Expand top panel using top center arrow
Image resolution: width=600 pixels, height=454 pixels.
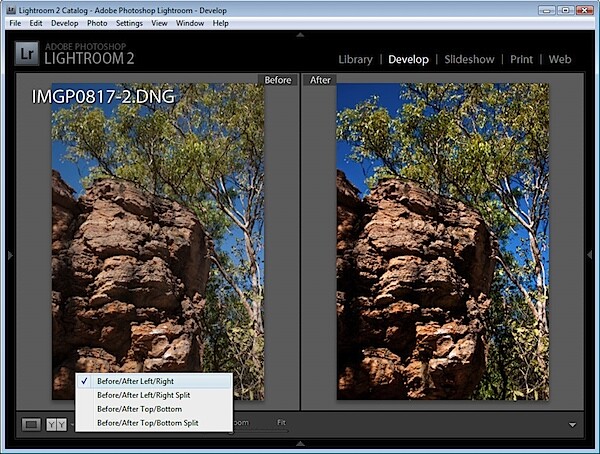300,35
